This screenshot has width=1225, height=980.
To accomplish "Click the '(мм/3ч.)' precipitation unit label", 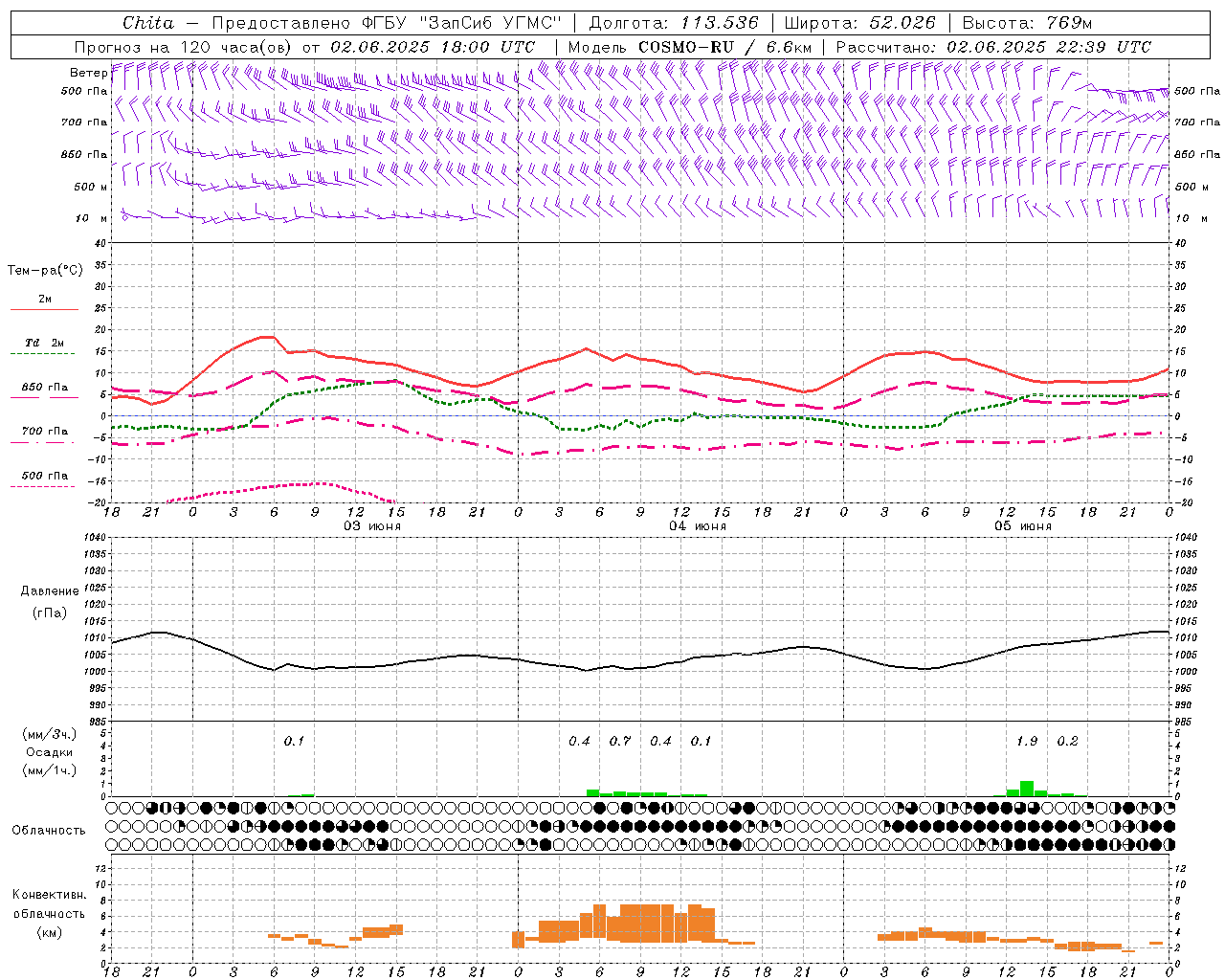I will [x=50, y=735].
